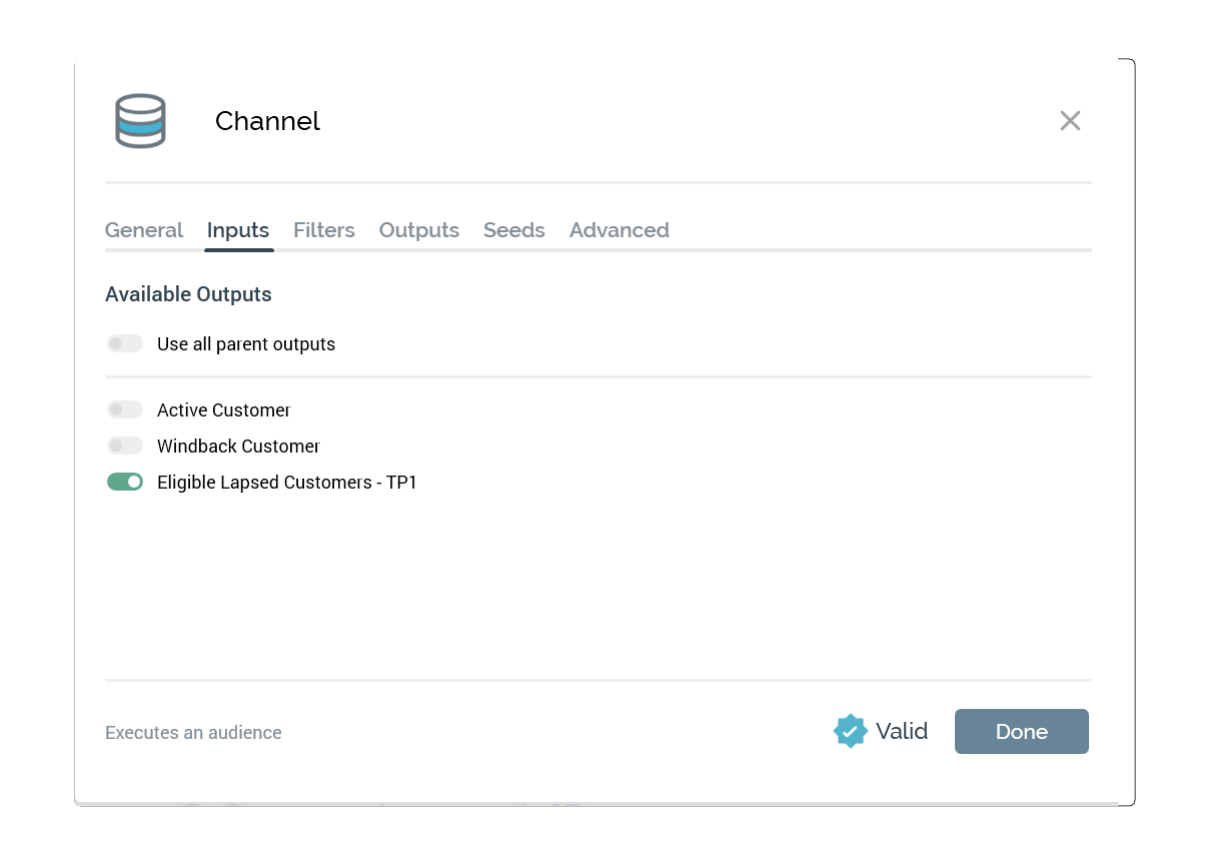The image size is (1210, 866).
Task: Go to the Outputs tab
Action: pos(419,230)
